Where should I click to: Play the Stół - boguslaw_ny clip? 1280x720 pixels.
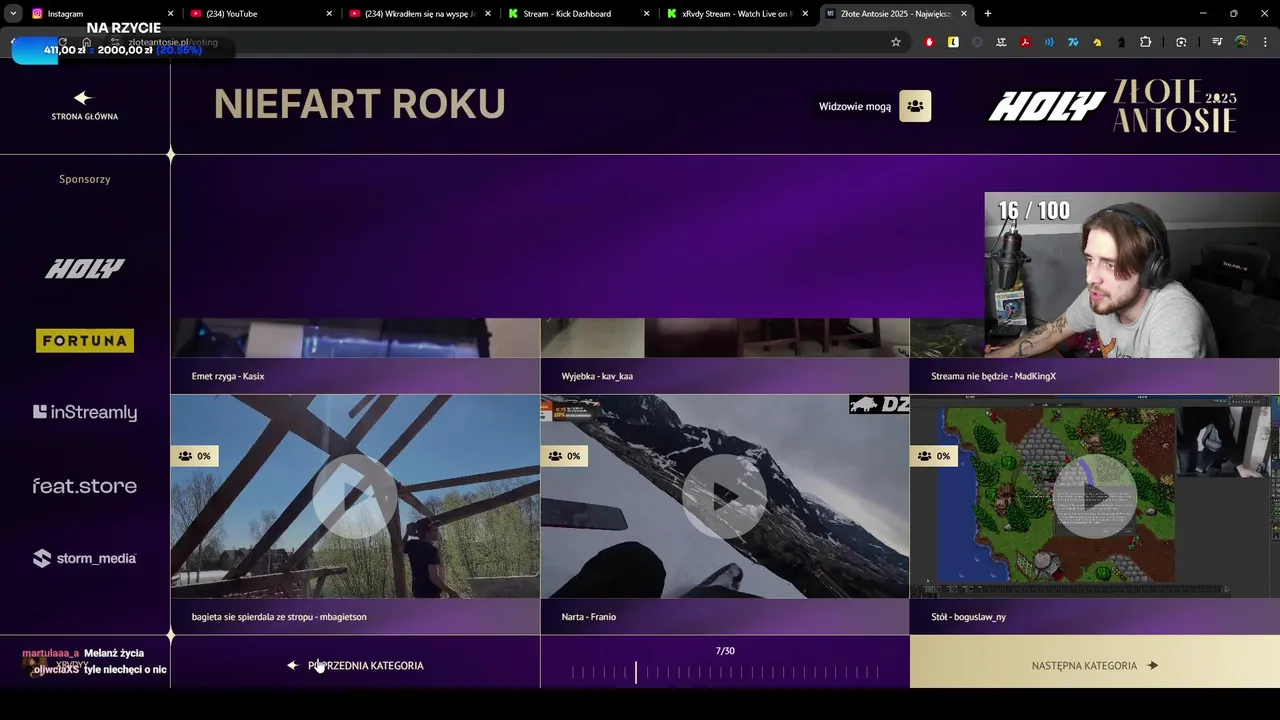coord(1095,496)
